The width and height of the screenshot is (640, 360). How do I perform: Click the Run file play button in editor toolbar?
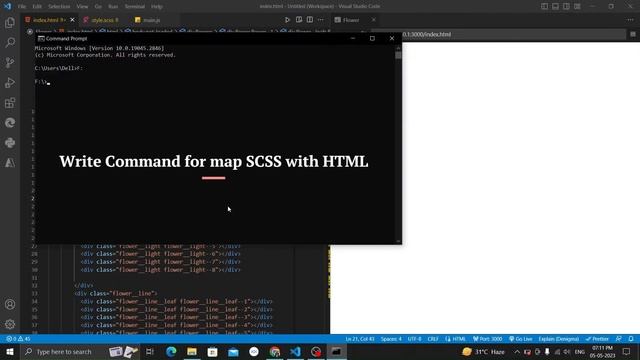click(x=287, y=20)
